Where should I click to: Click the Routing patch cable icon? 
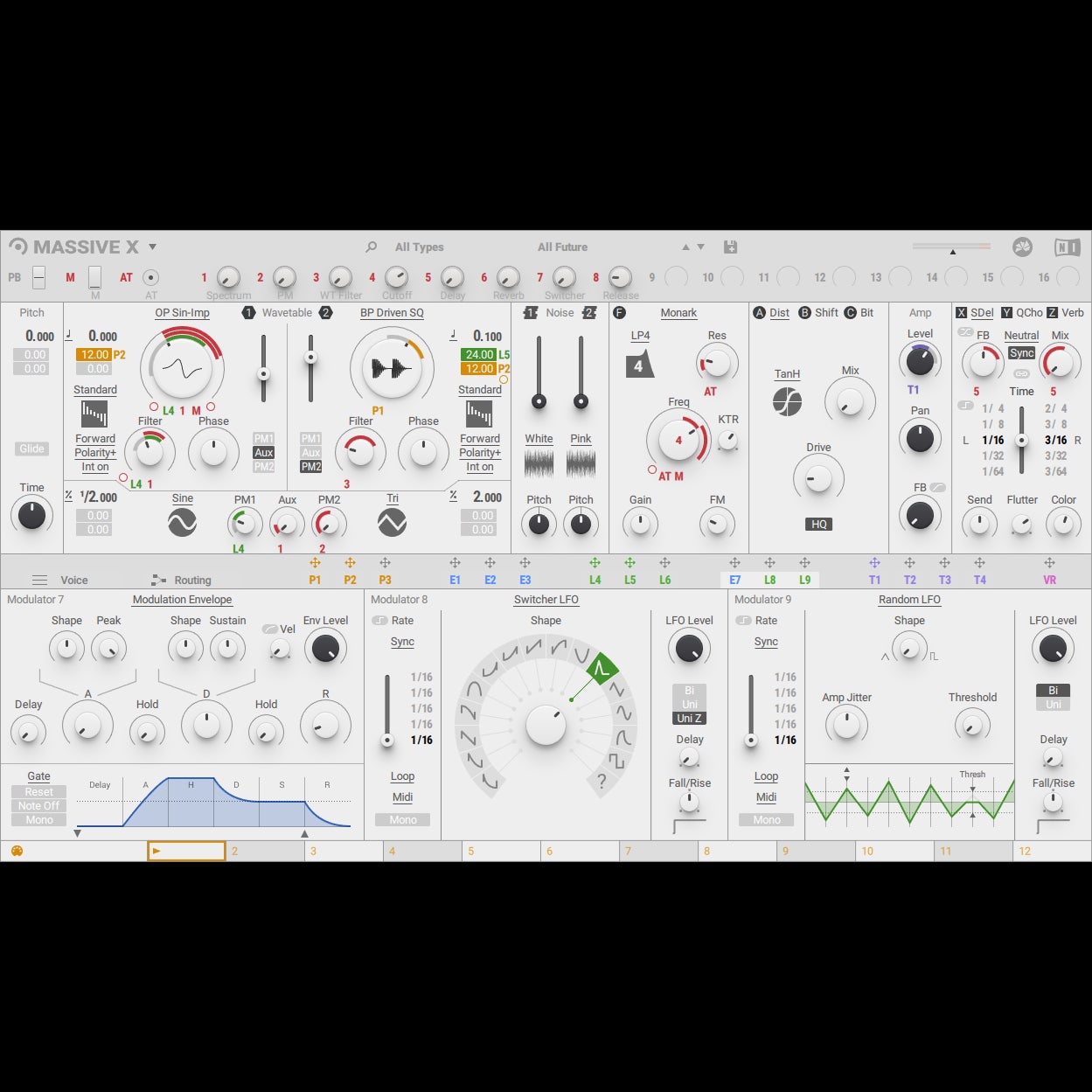[158, 580]
